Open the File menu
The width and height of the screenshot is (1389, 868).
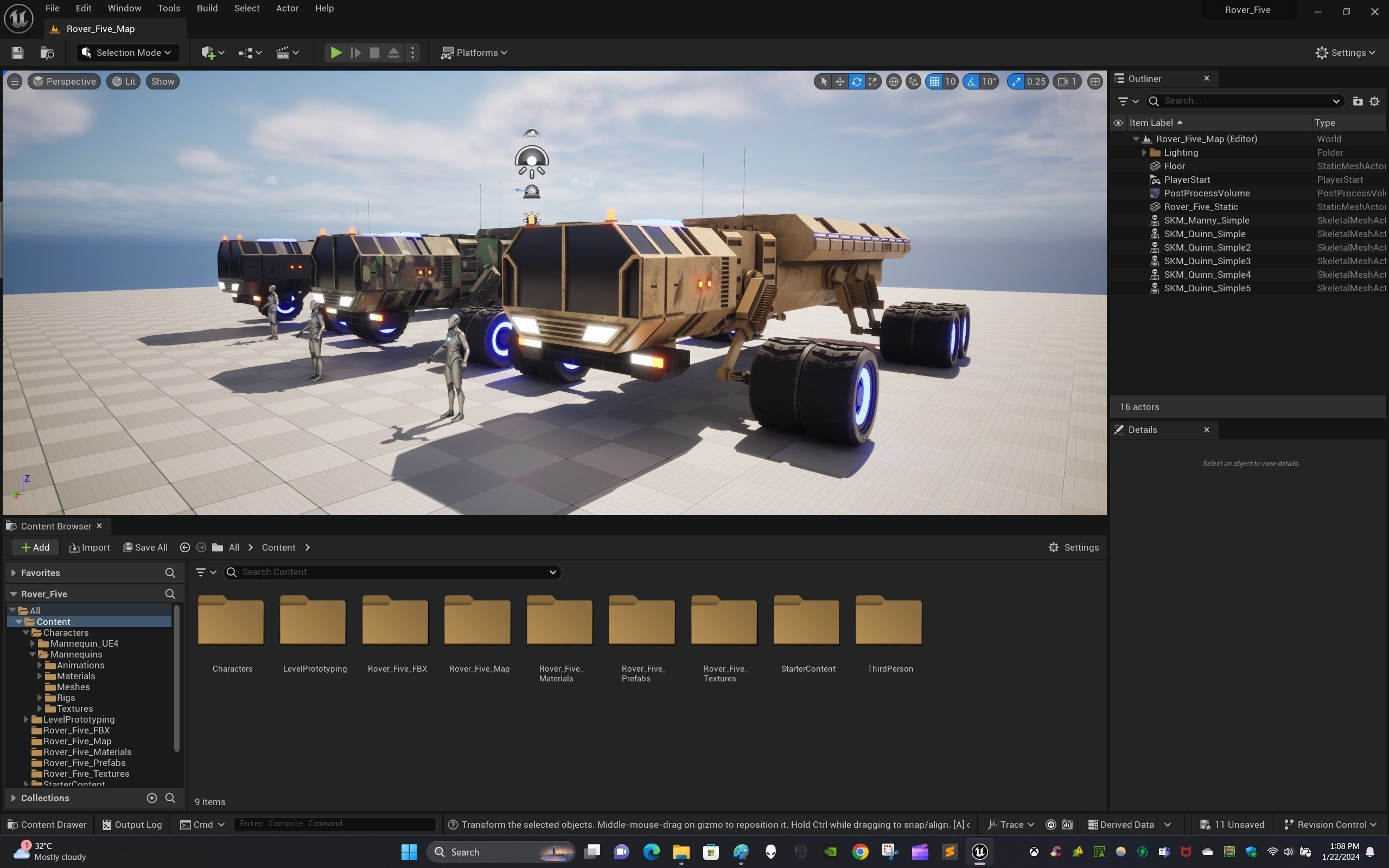point(52,8)
